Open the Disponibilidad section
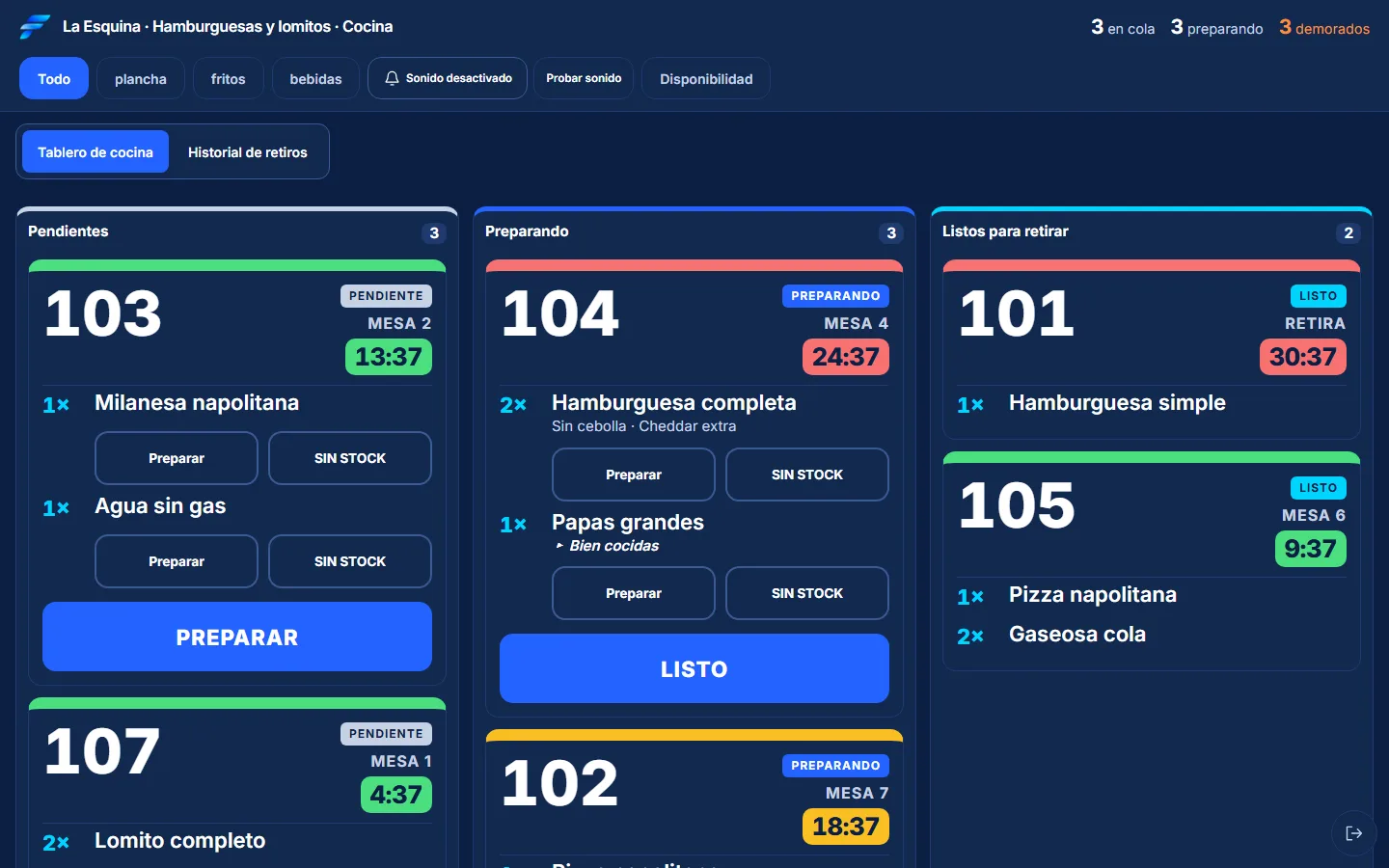The image size is (1389, 868). coord(706,78)
